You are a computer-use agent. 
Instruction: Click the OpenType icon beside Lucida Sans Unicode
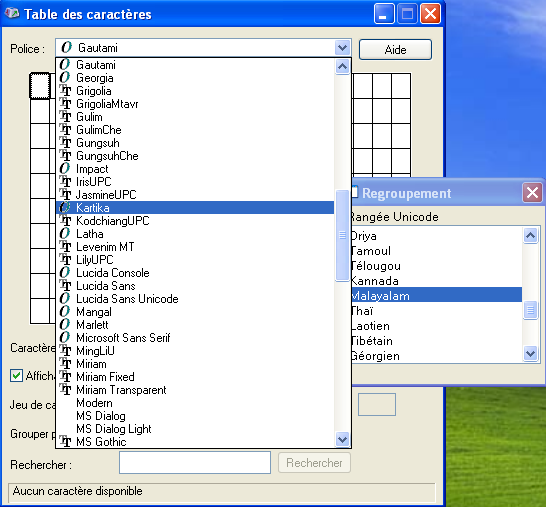pos(65,299)
